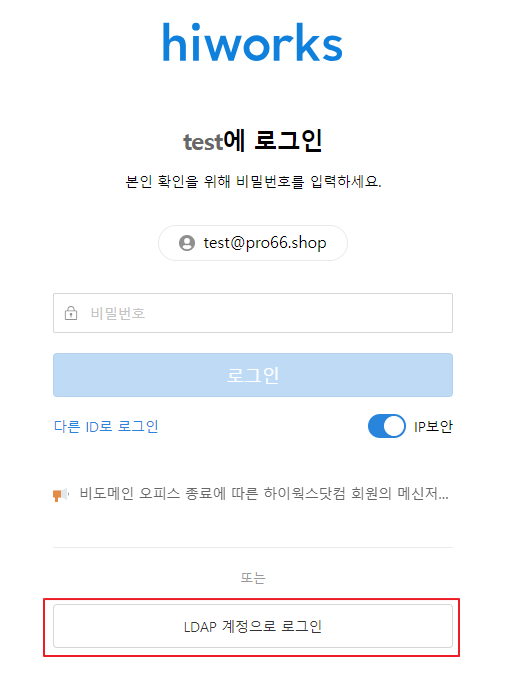Image resolution: width=507 pixels, height=682 pixels.
Task: Click the test@pro66.shop account chip
Action: (253, 243)
